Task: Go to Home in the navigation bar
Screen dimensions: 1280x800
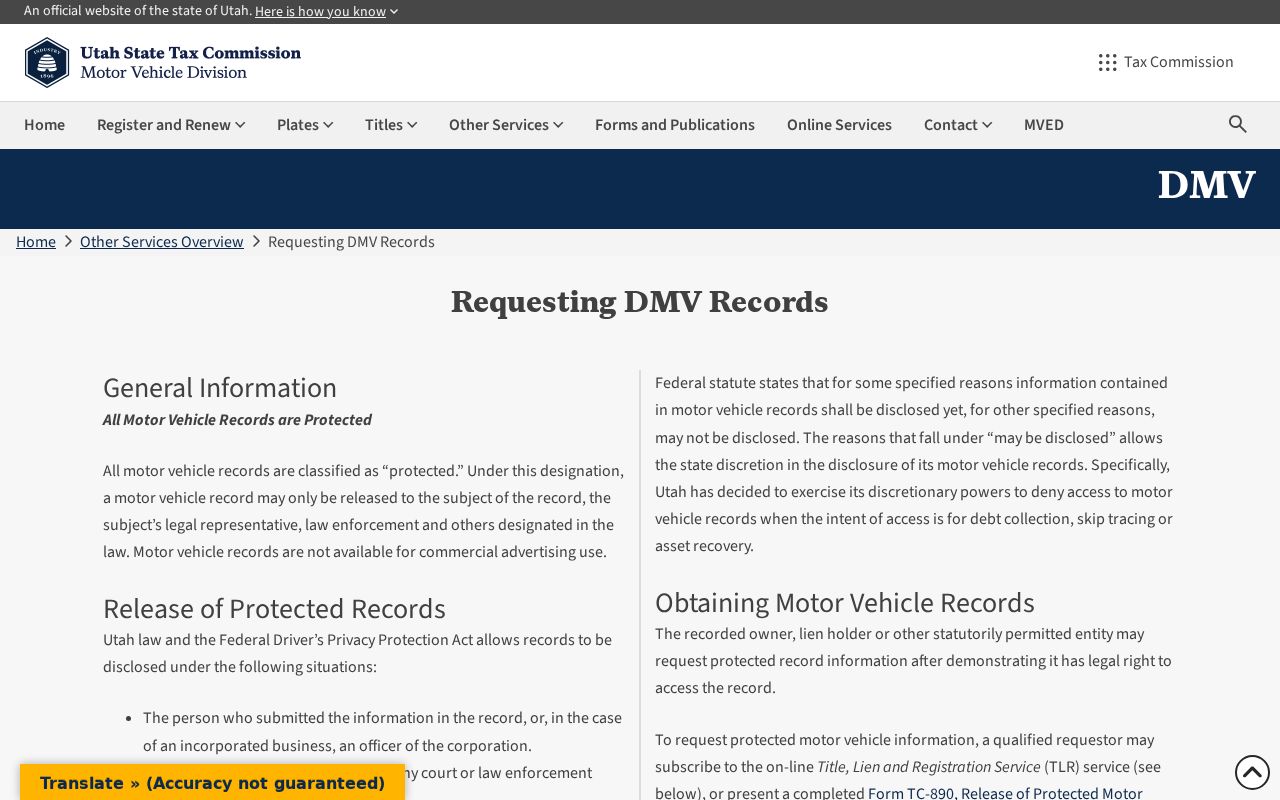Action: pos(44,125)
